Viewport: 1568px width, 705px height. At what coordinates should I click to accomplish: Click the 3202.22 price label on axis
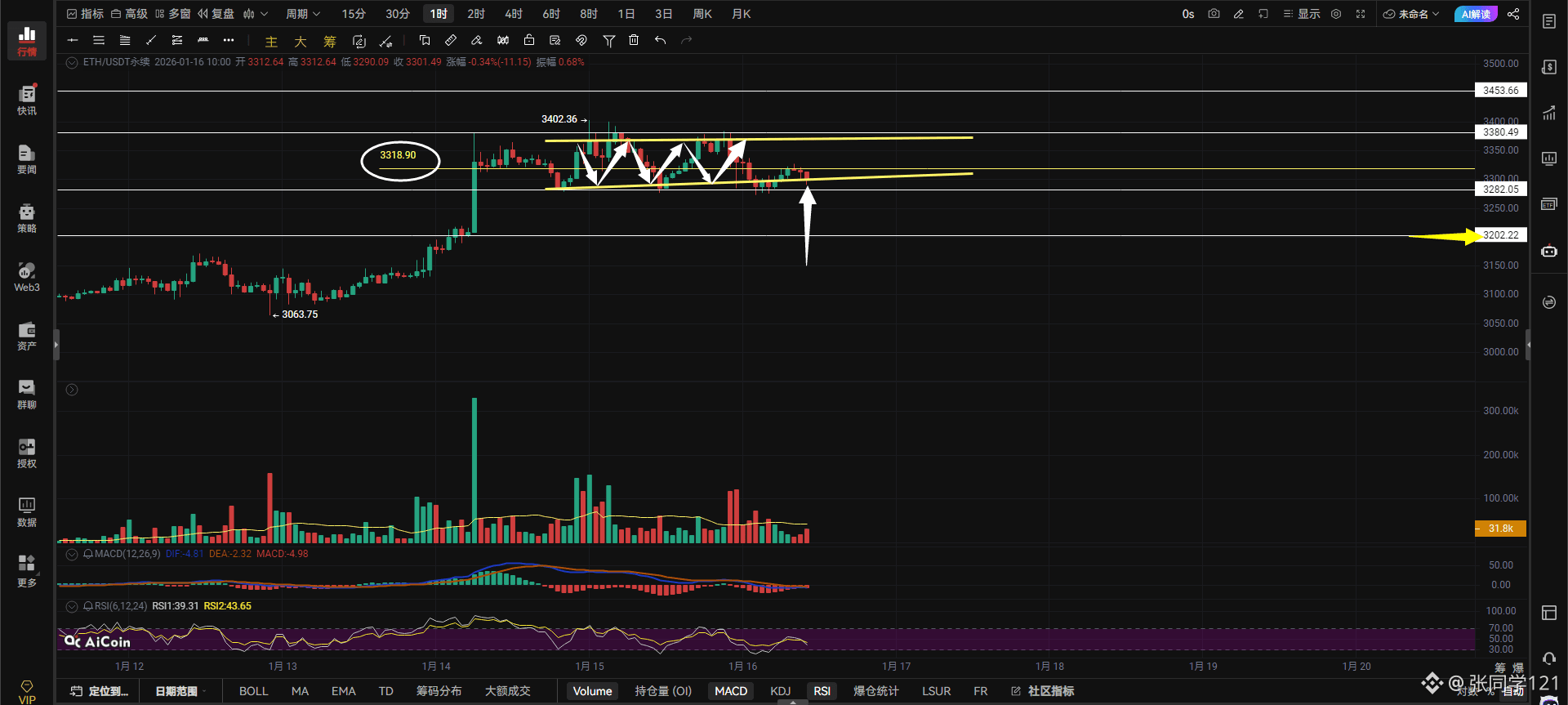[x=1501, y=235]
